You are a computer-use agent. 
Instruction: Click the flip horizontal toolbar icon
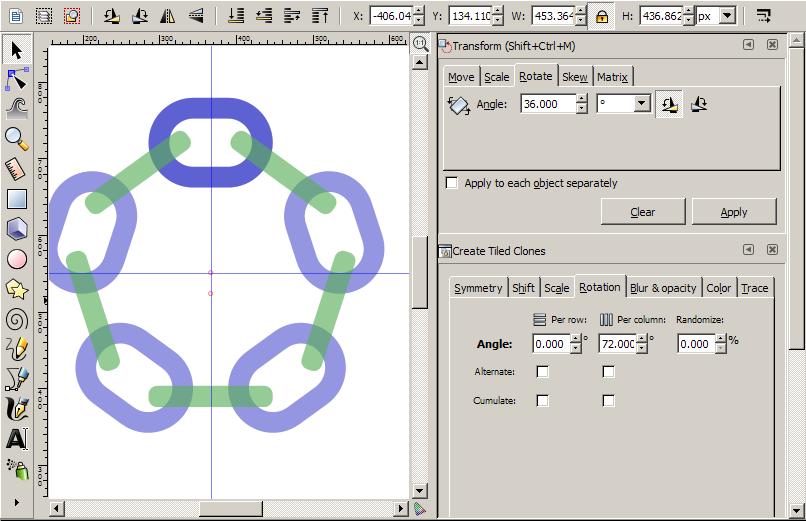(168, 16)
